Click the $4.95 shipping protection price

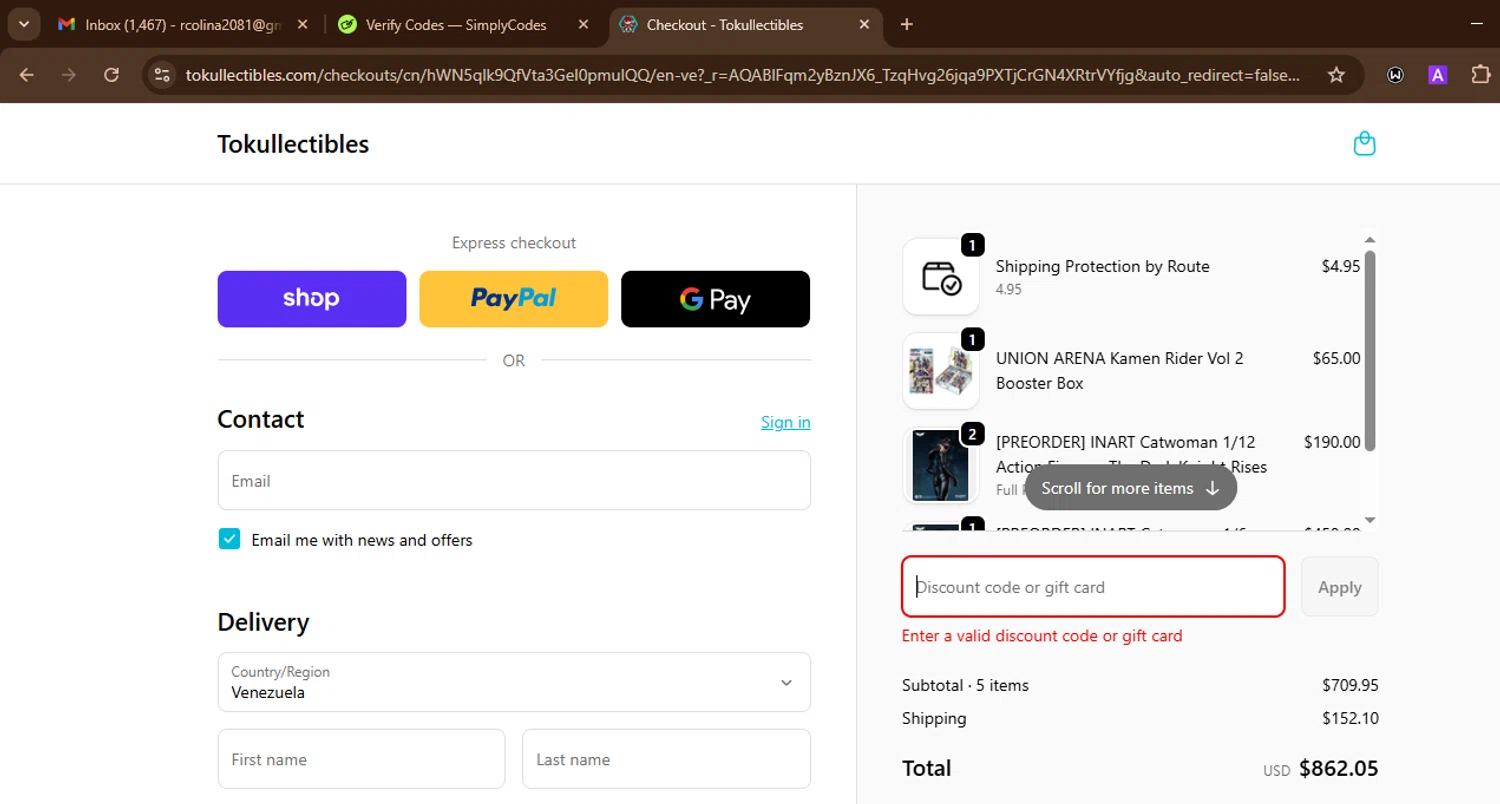click(x=1341, y=266)
